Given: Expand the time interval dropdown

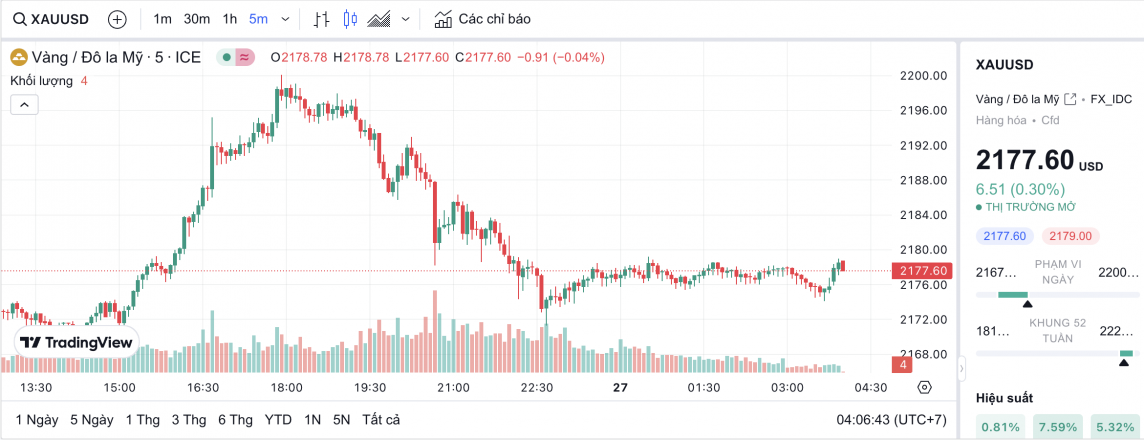Looking at the screenshot, I should pyautogui.click(x=286, y=19).
